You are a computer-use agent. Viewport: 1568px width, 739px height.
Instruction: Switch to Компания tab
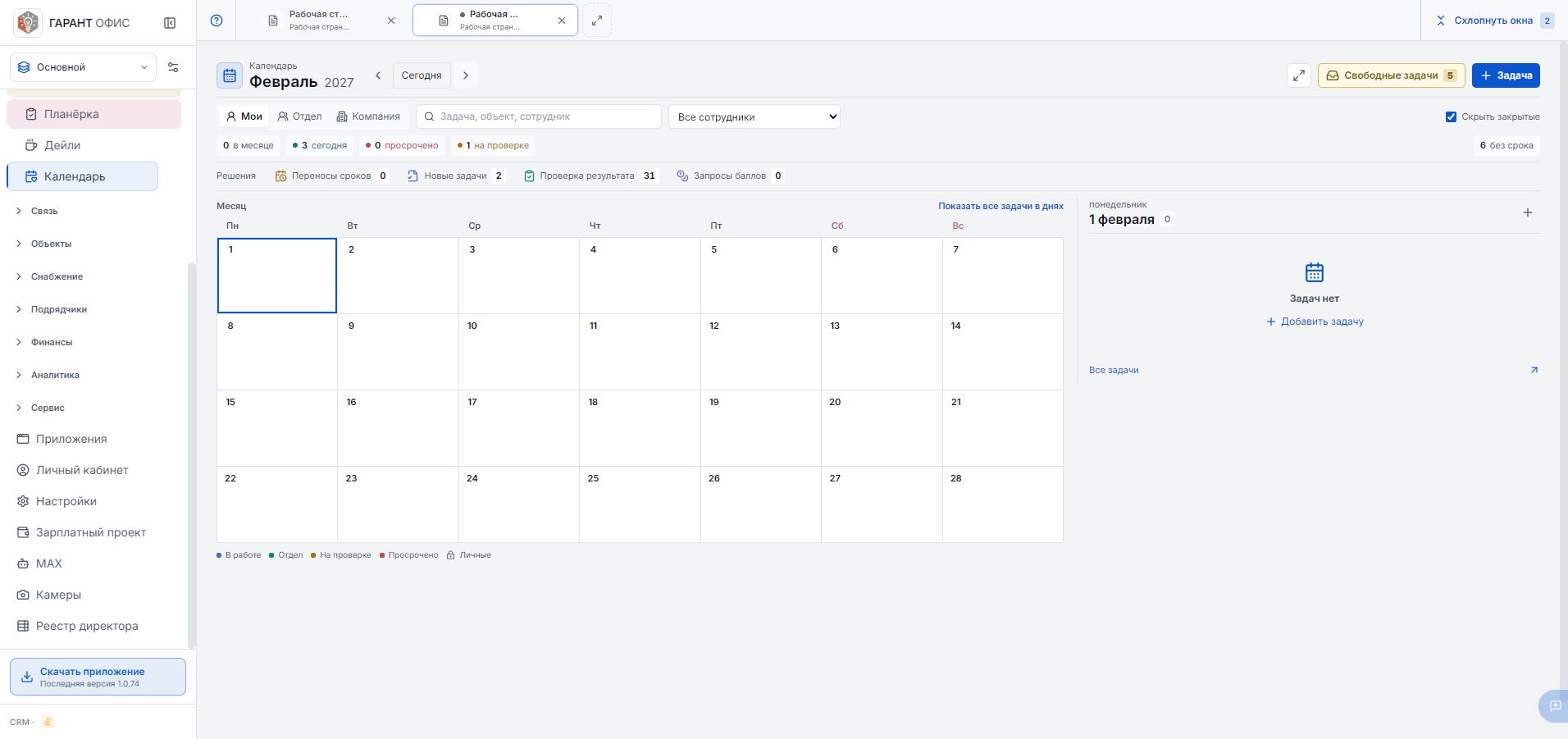(368, 116)
